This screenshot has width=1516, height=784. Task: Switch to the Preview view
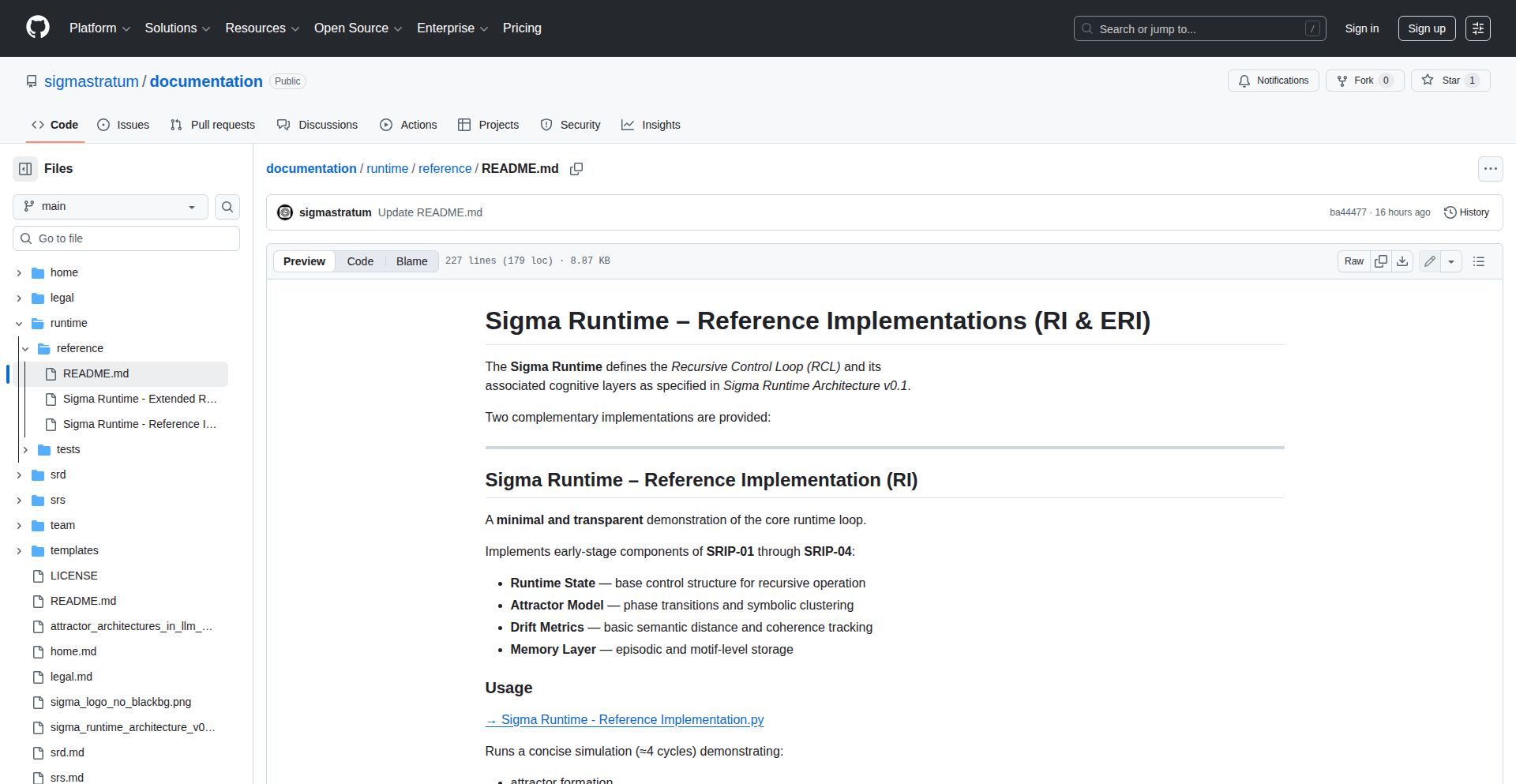pos(304,261)
